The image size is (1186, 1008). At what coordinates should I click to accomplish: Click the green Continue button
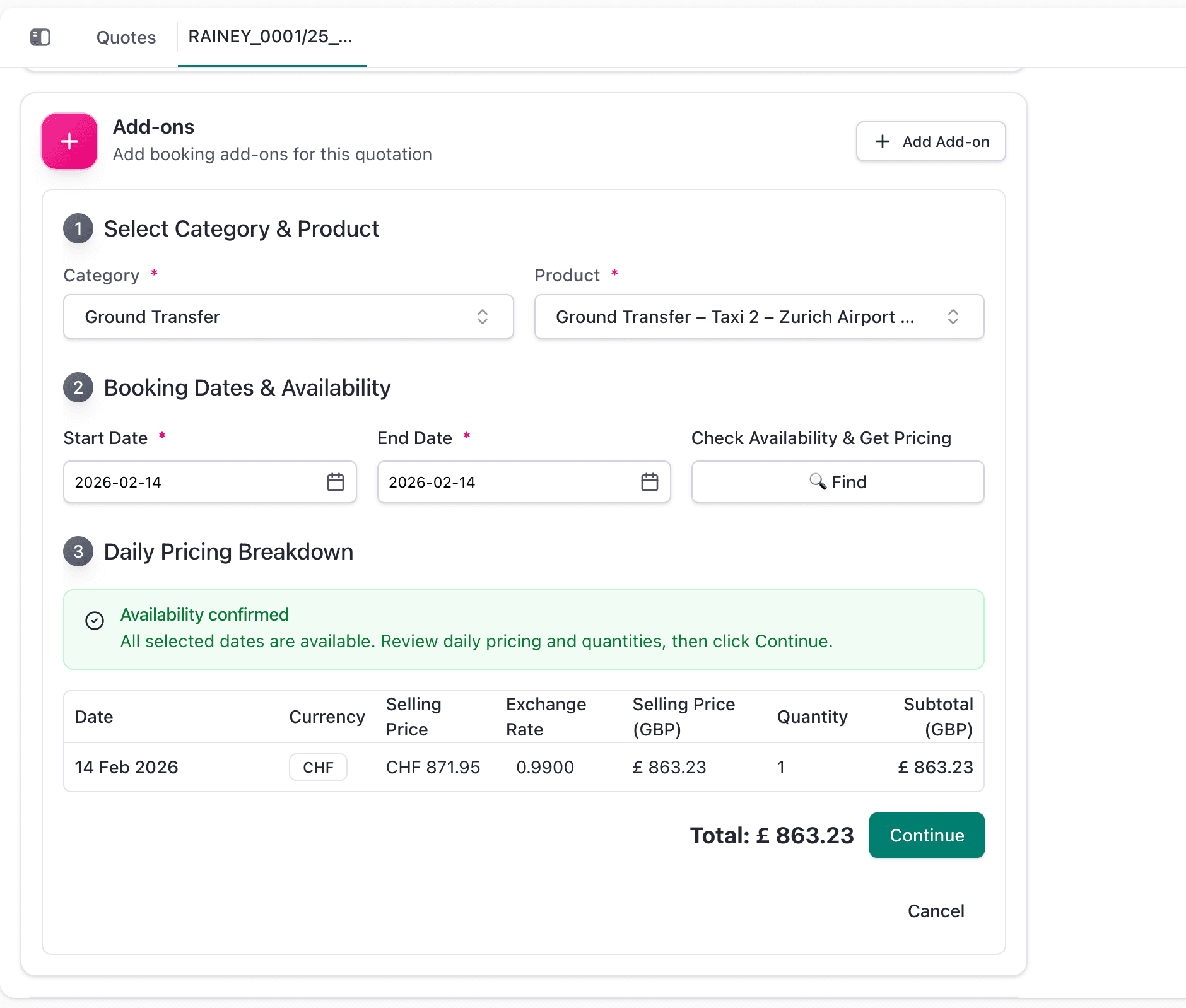click(x=927, y=835)
